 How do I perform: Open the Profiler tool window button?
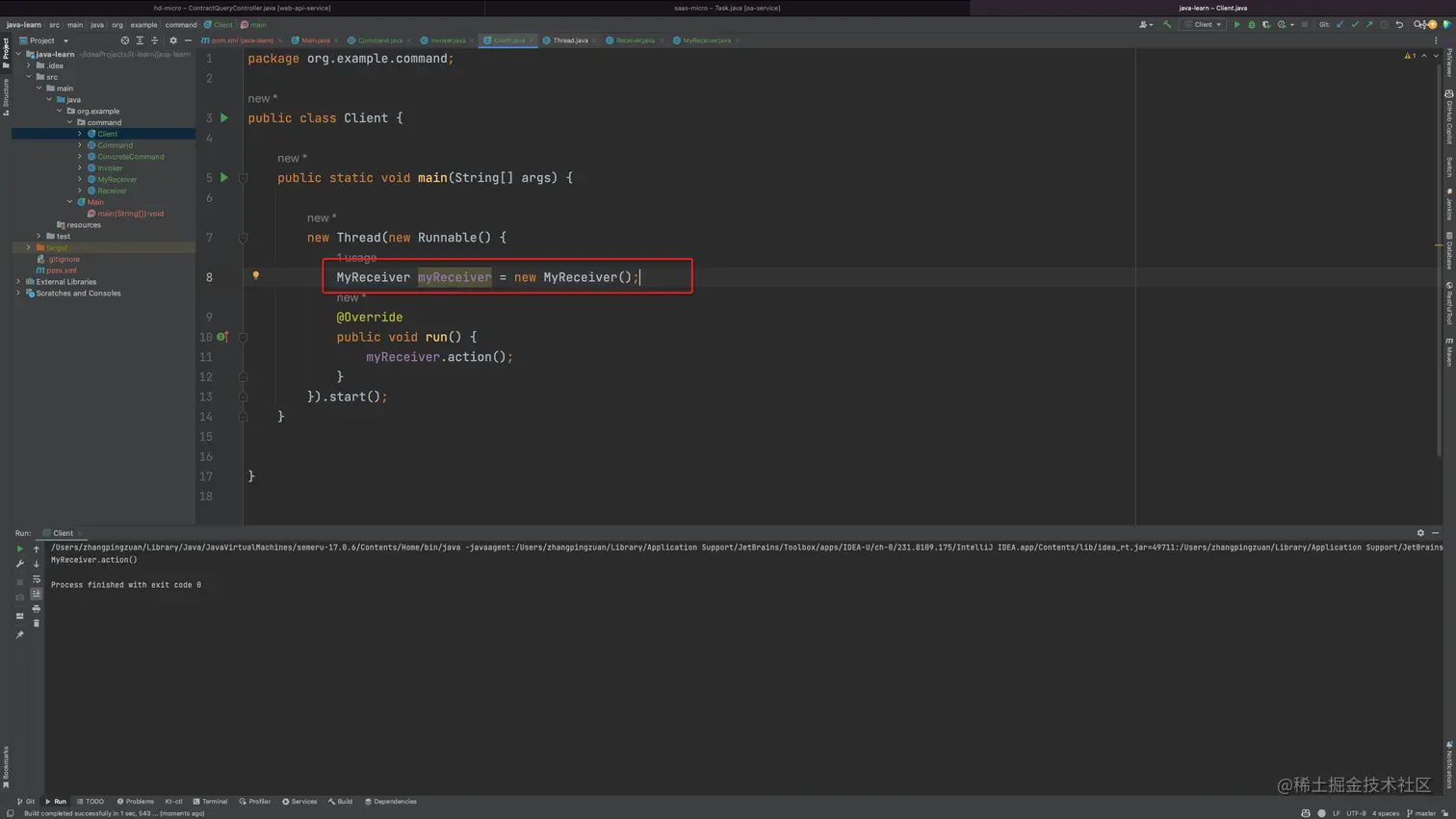pos(255,802)
